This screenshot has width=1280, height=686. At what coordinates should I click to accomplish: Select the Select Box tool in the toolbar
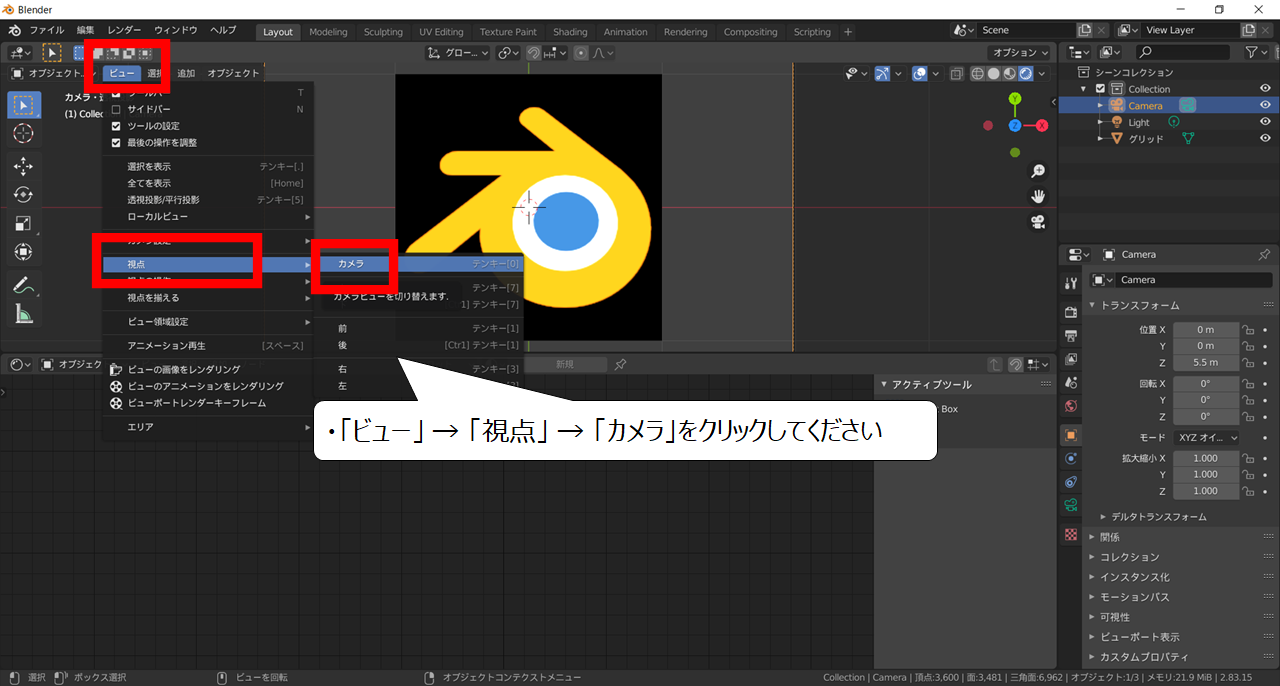25,105
